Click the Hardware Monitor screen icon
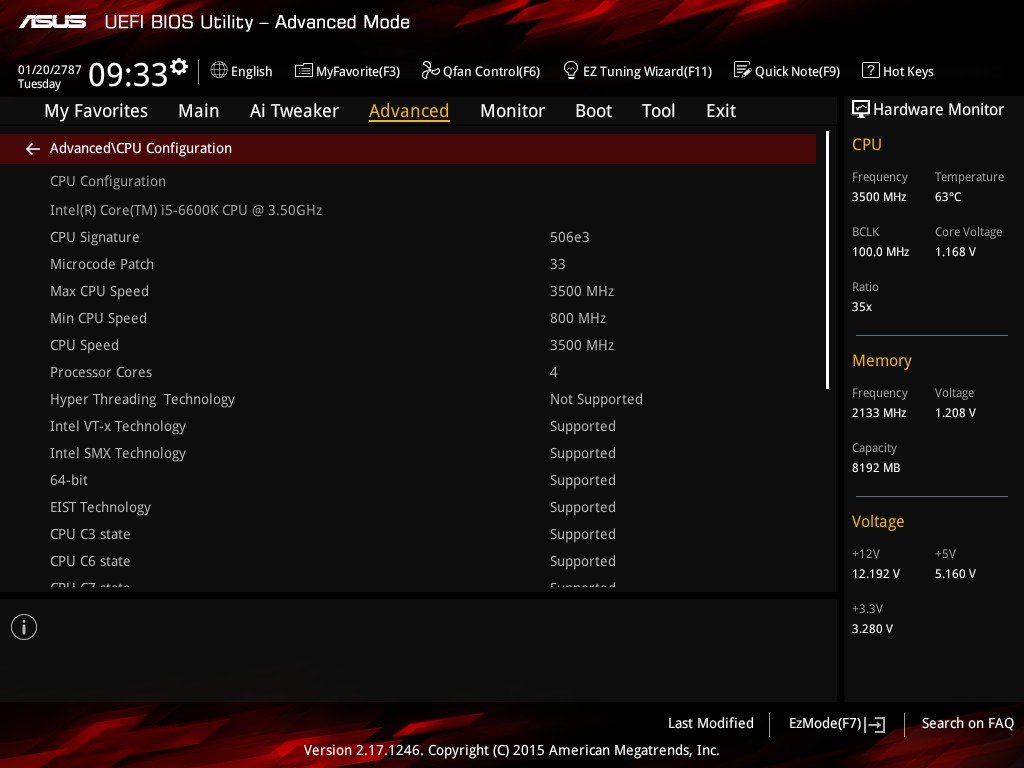 (861, 109)
